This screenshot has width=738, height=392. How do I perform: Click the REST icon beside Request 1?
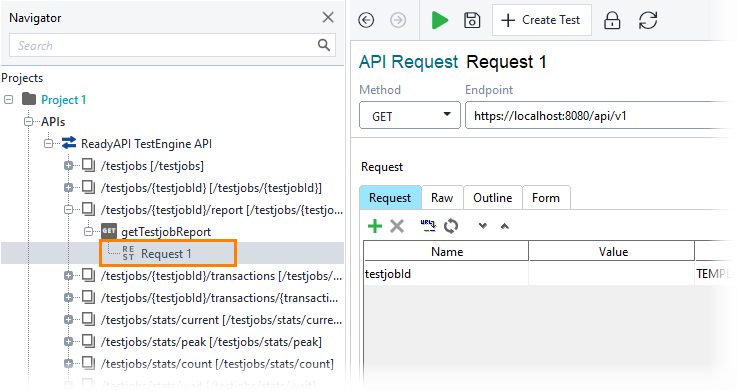point(128,253)
